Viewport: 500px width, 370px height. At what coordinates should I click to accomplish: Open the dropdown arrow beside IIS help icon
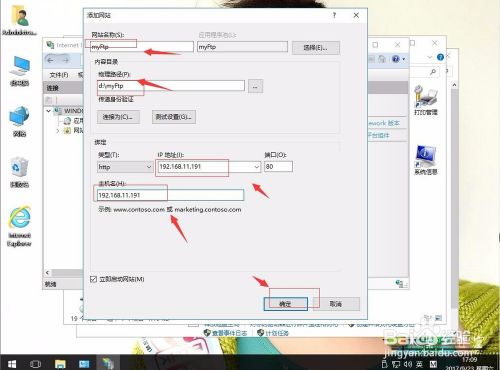click(404, 59)
